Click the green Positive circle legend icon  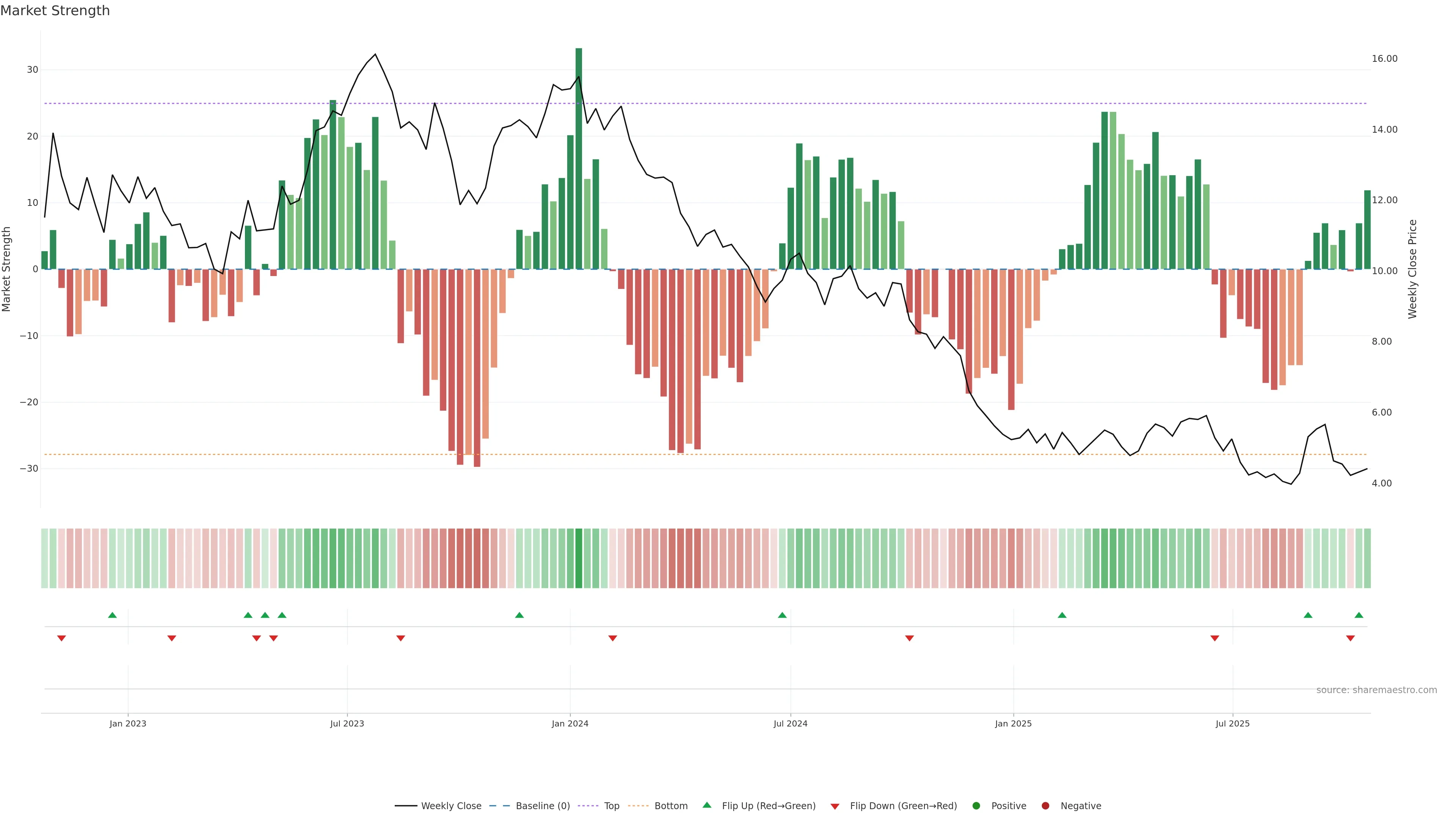(976, 805)
